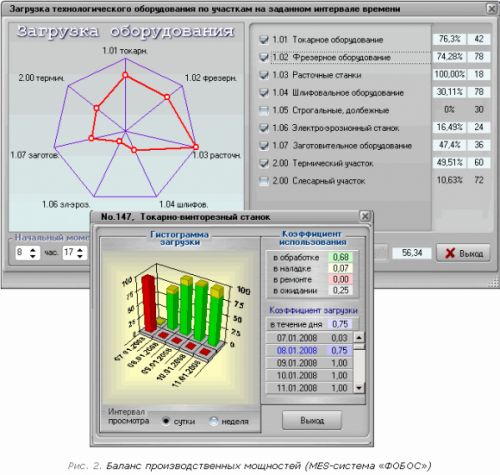
Task: Click the total value field 56,34
Action: pyautogui.click(x=412, y=253)
